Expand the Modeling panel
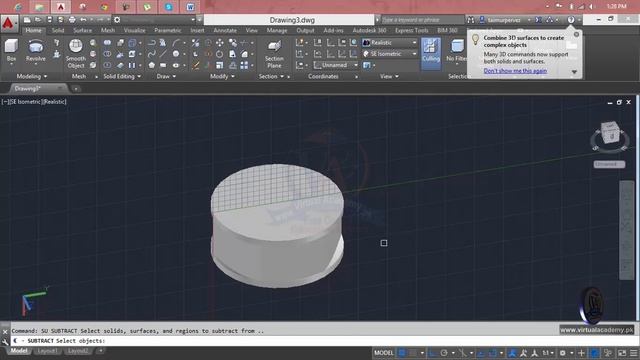The height and width of the screenshot is (360, 640). pos(31,76)
